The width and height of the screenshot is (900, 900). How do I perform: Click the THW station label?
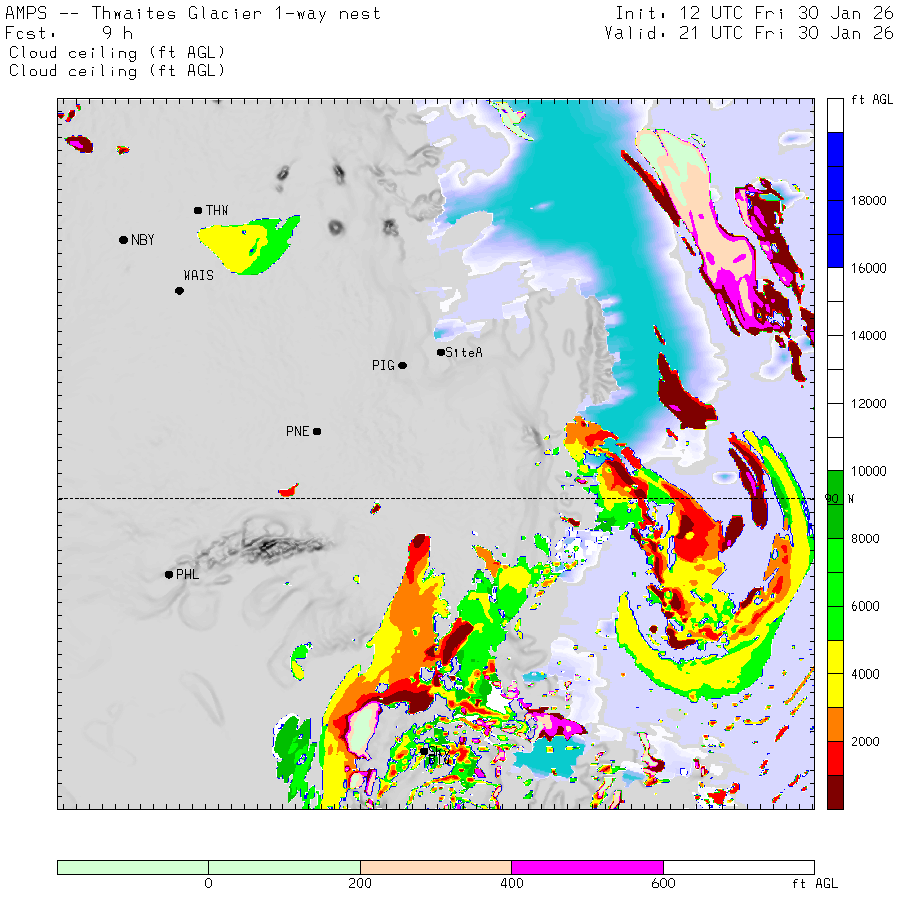coord(217,211)
